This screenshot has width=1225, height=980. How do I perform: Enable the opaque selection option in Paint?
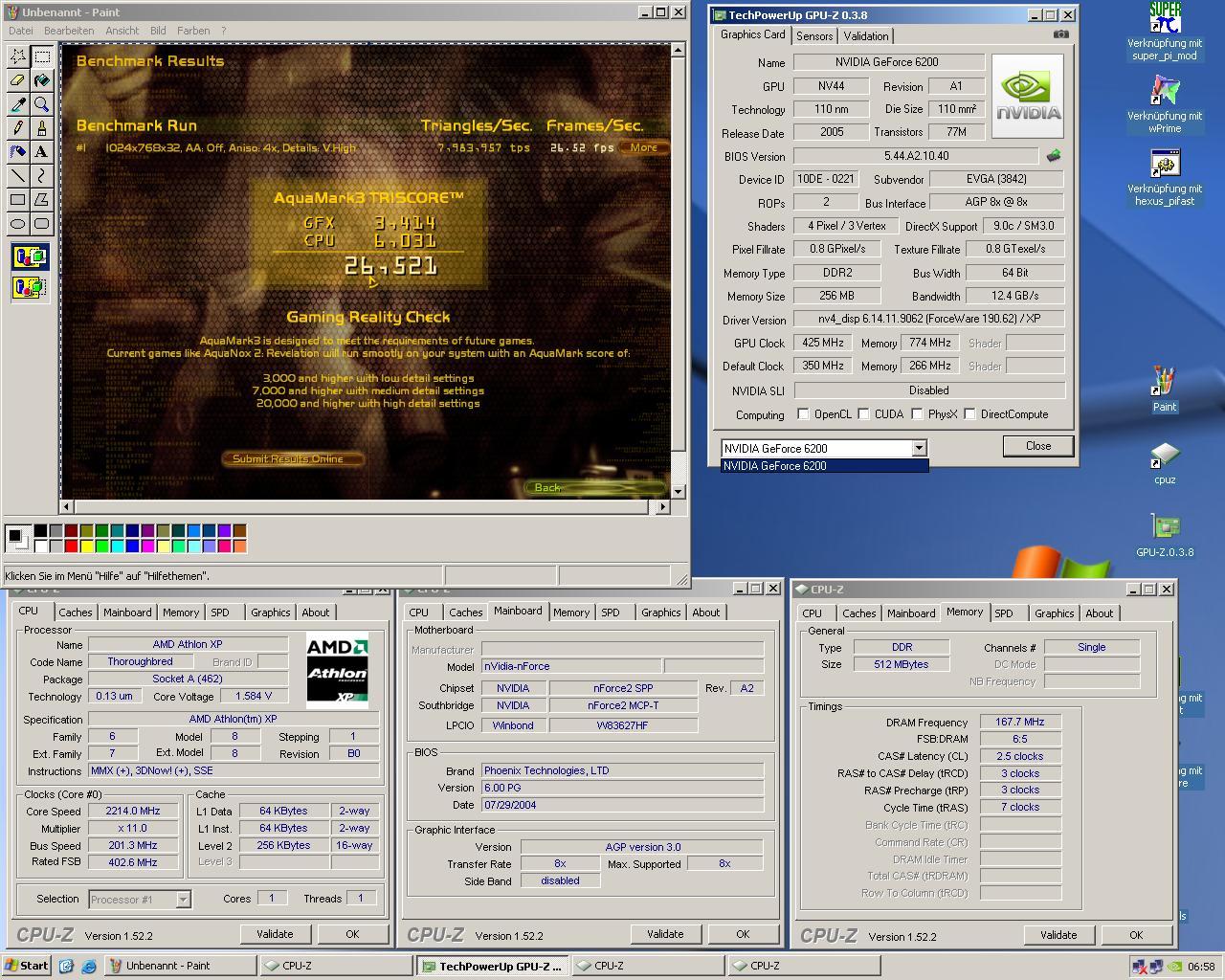click(30, 256)
